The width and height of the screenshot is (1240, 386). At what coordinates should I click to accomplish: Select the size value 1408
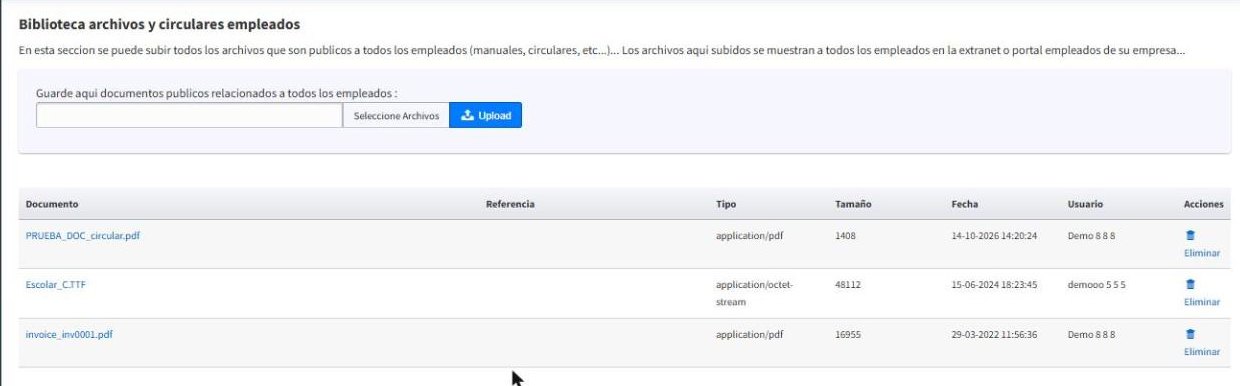[x=845, y=236]
